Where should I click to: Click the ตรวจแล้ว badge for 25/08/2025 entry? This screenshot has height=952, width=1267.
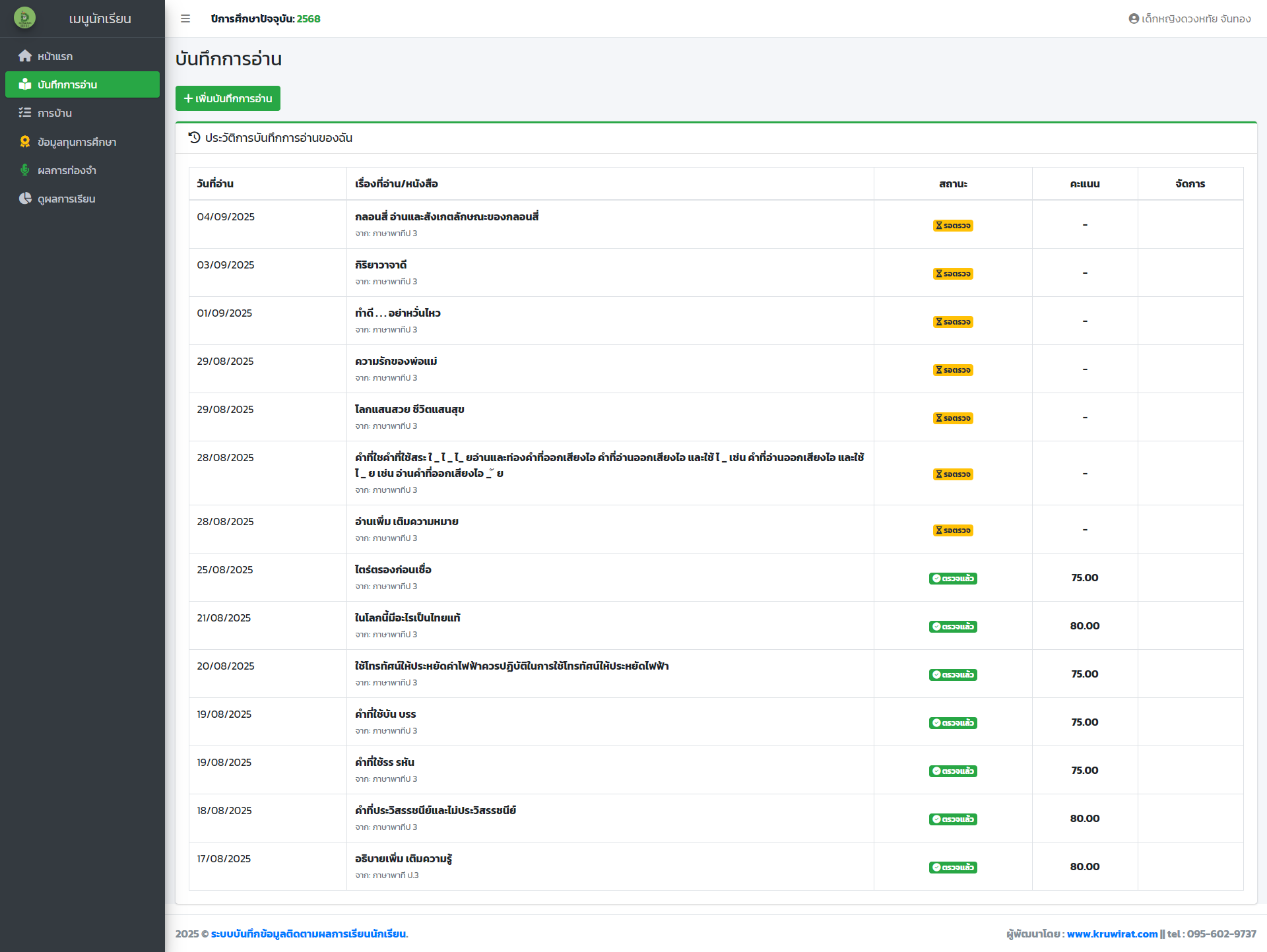[953, 579]
